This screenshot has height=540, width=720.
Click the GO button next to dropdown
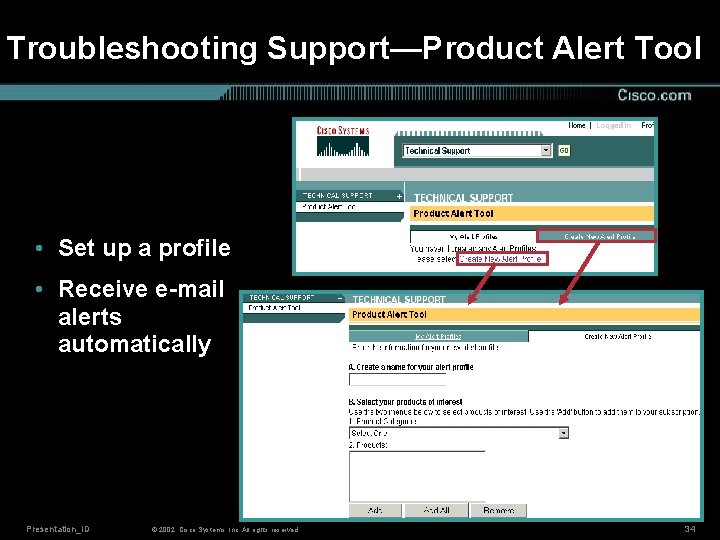tap(563, 150)
